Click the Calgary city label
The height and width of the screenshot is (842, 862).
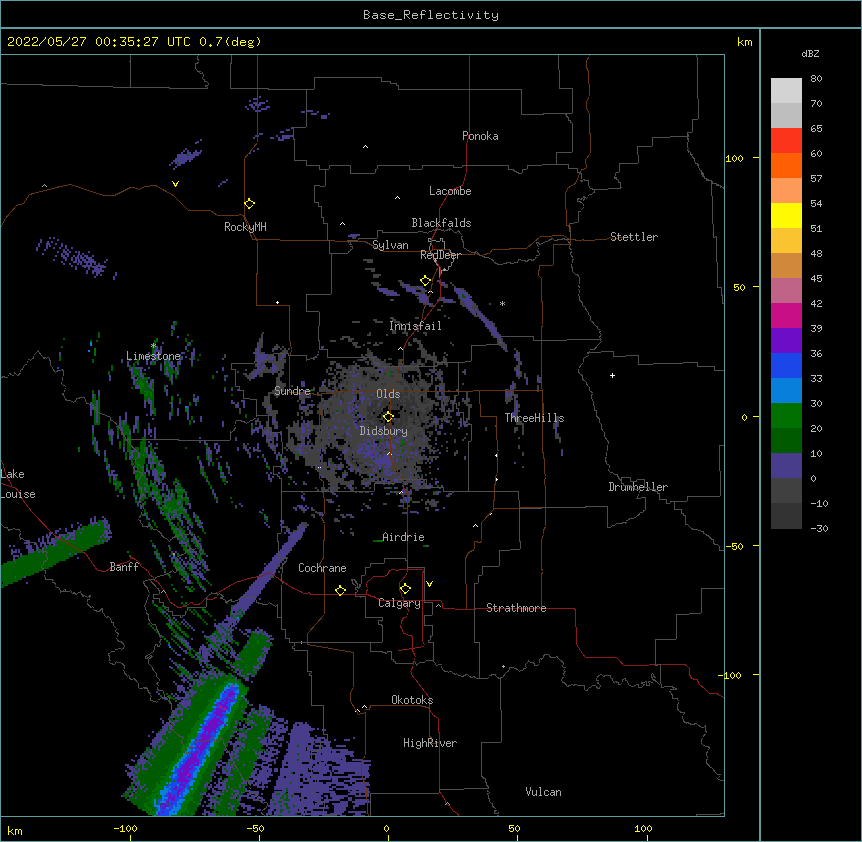[399, 603]
